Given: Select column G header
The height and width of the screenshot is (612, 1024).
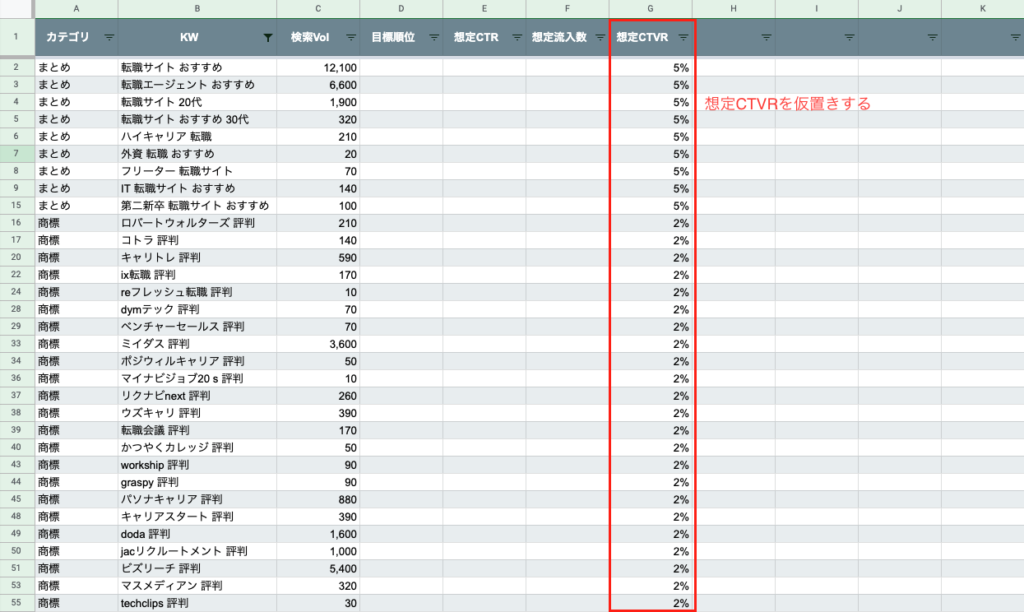Looking at the screenshot, I should pyautogui.click(x=650, y=8).
